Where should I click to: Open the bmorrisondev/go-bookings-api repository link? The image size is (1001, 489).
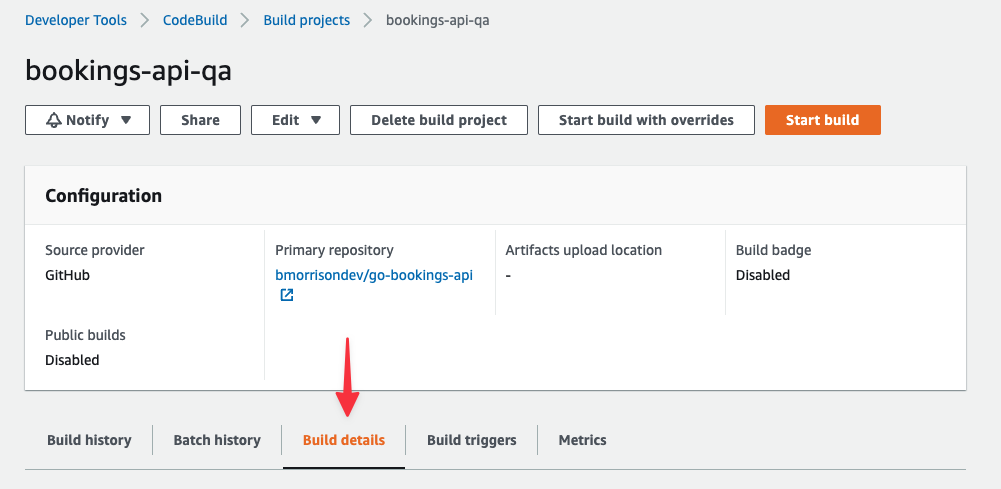(374, 275)
